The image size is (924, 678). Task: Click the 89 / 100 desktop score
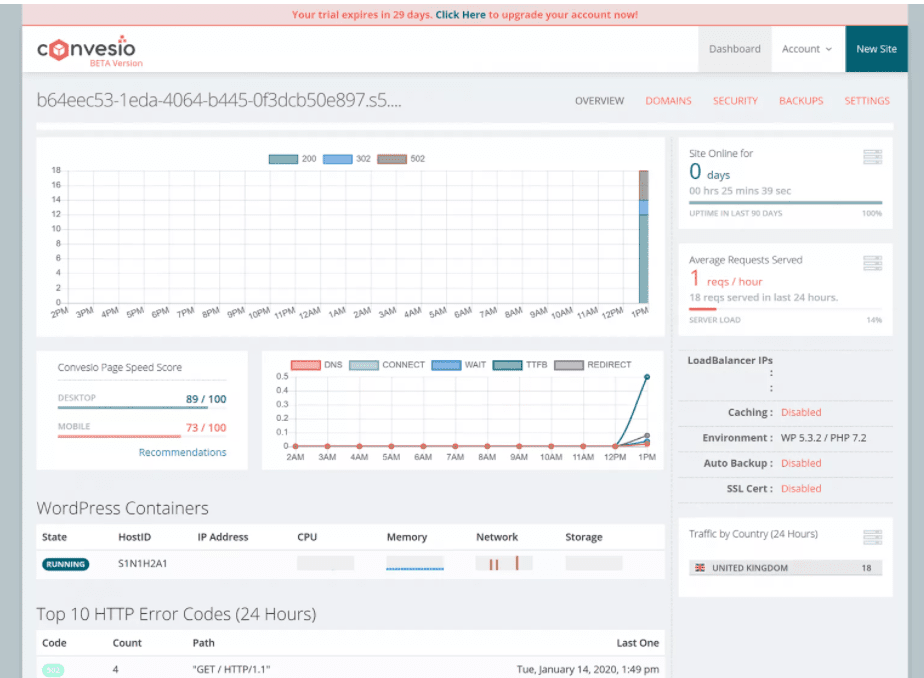pos(206,399)
